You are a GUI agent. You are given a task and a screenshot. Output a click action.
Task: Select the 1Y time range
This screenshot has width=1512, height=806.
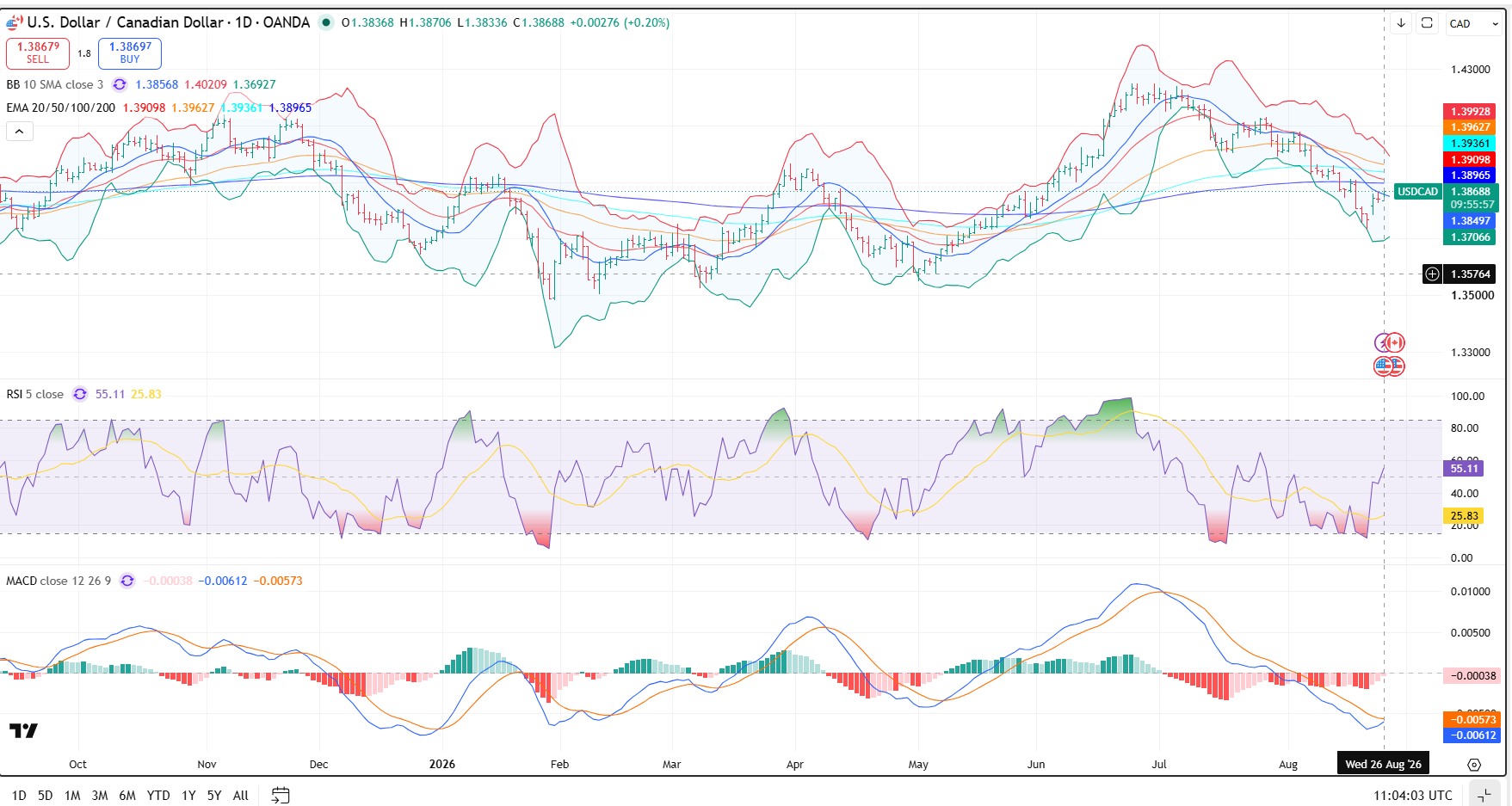point(188,796)
